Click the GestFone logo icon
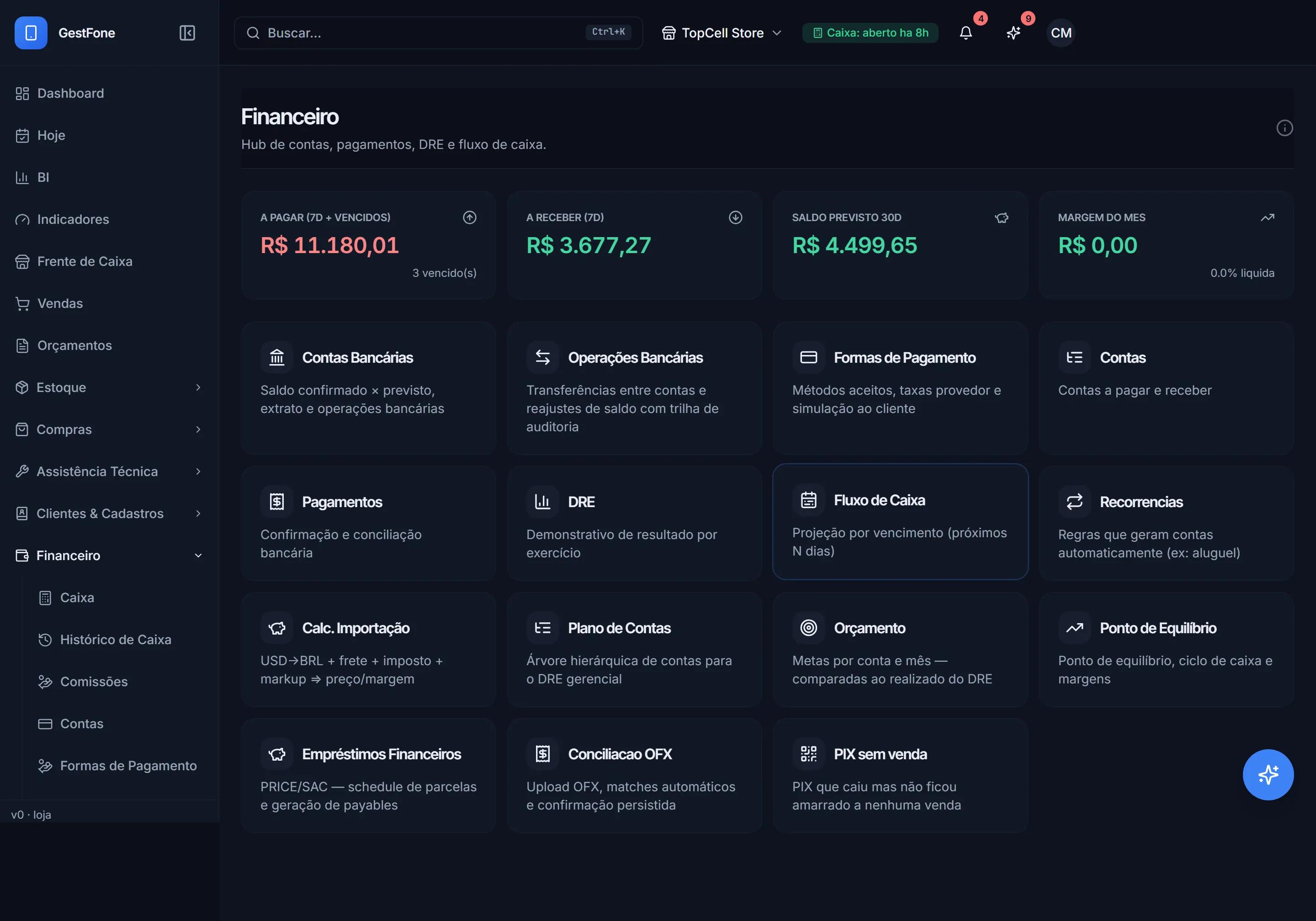Viewport: 1316px width, 921px height. pyautogui.click(x=31, y=33)
